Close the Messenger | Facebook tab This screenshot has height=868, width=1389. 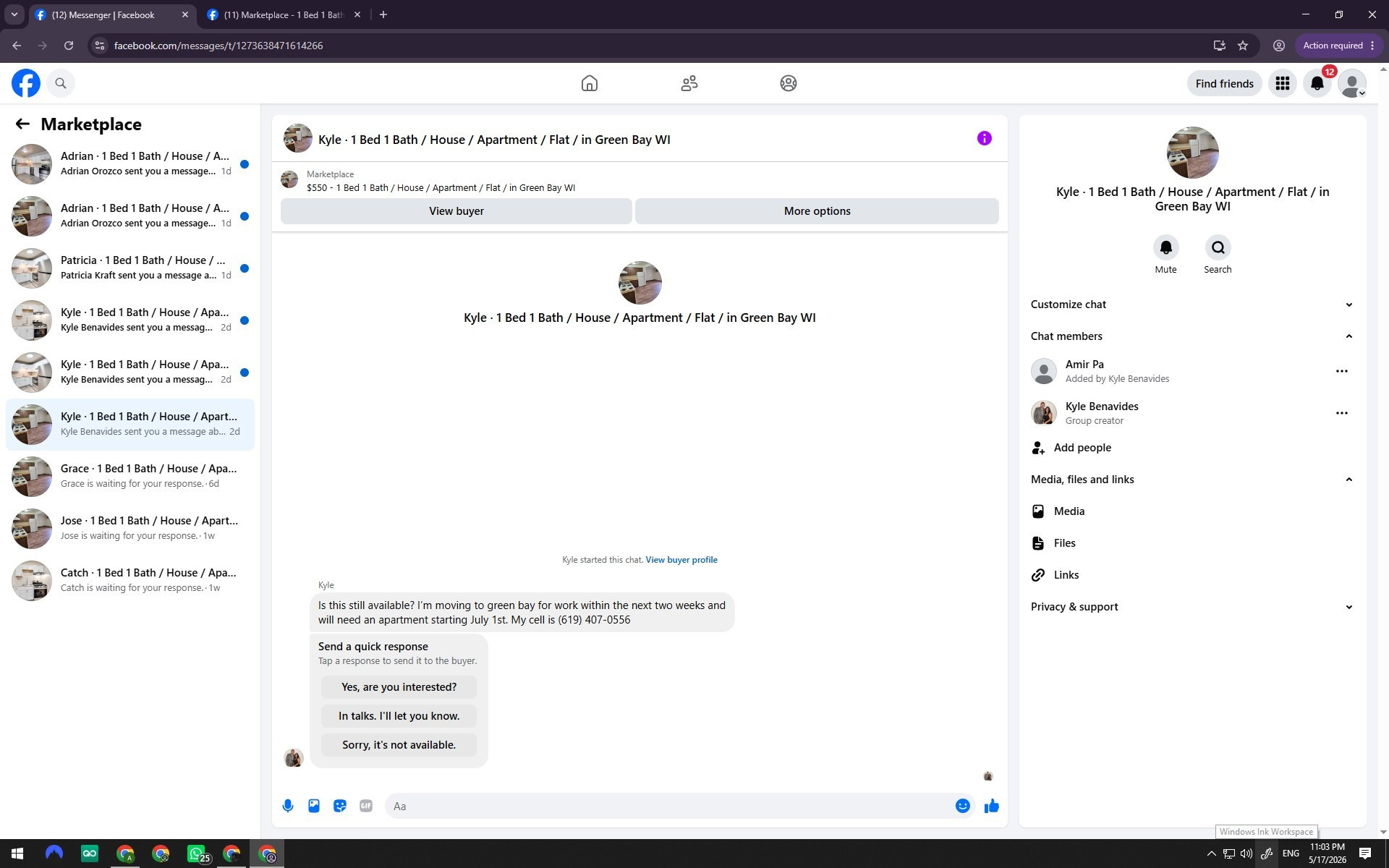(x=185, y=14)
